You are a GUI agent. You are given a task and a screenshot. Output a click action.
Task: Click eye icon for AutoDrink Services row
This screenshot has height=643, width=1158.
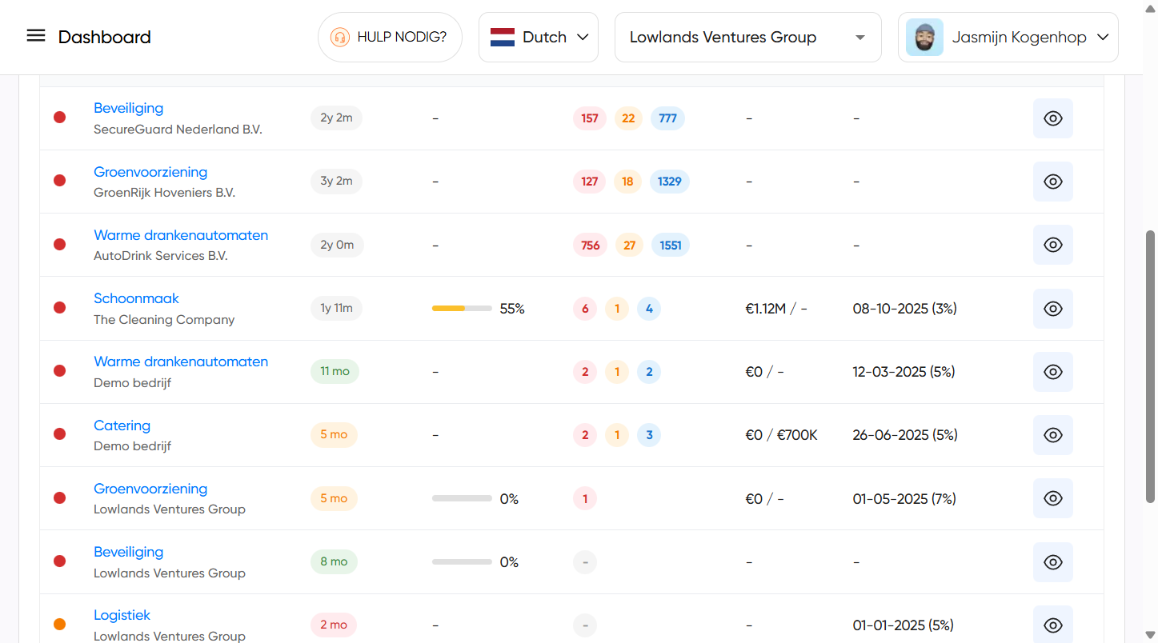click(1052, 245)
